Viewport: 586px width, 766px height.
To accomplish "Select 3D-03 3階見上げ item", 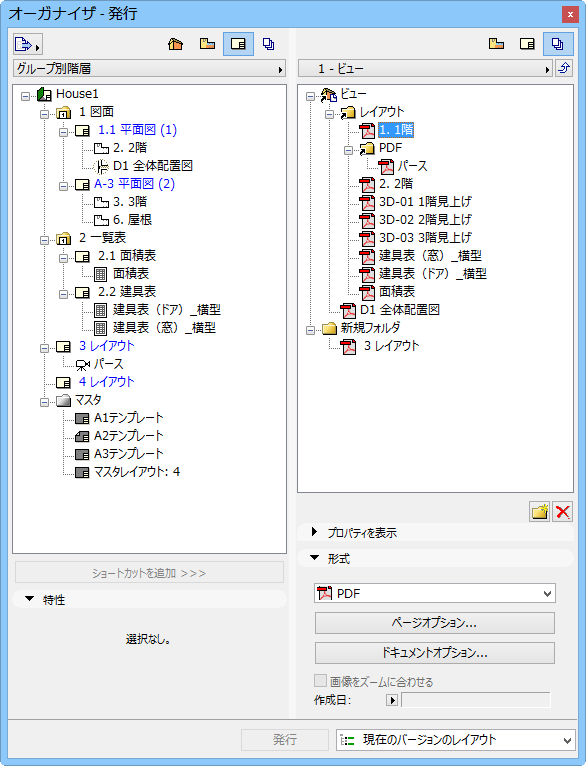I will [425, 238].
